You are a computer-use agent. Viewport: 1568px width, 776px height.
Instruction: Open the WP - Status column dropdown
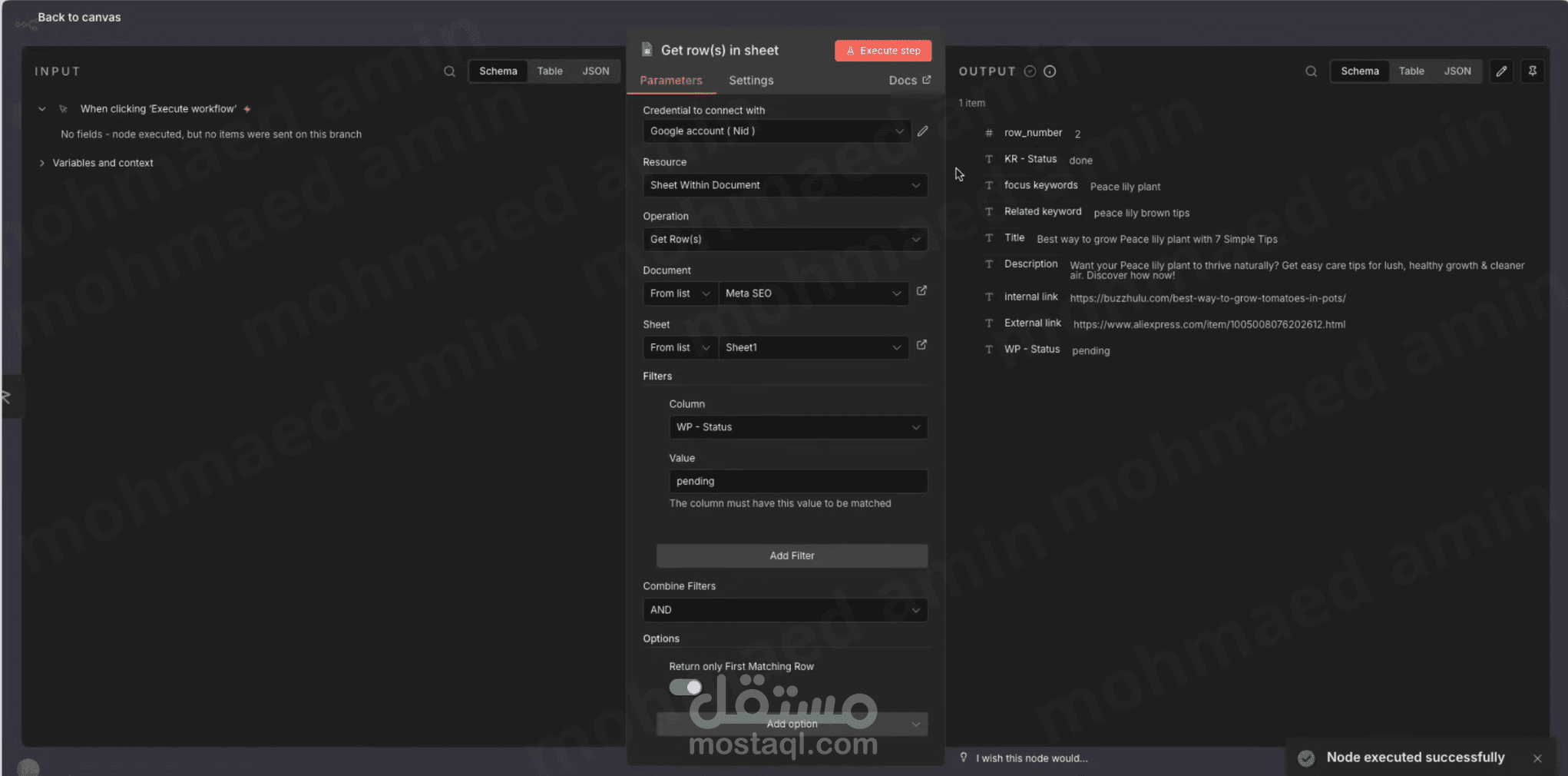pos(798,427)
